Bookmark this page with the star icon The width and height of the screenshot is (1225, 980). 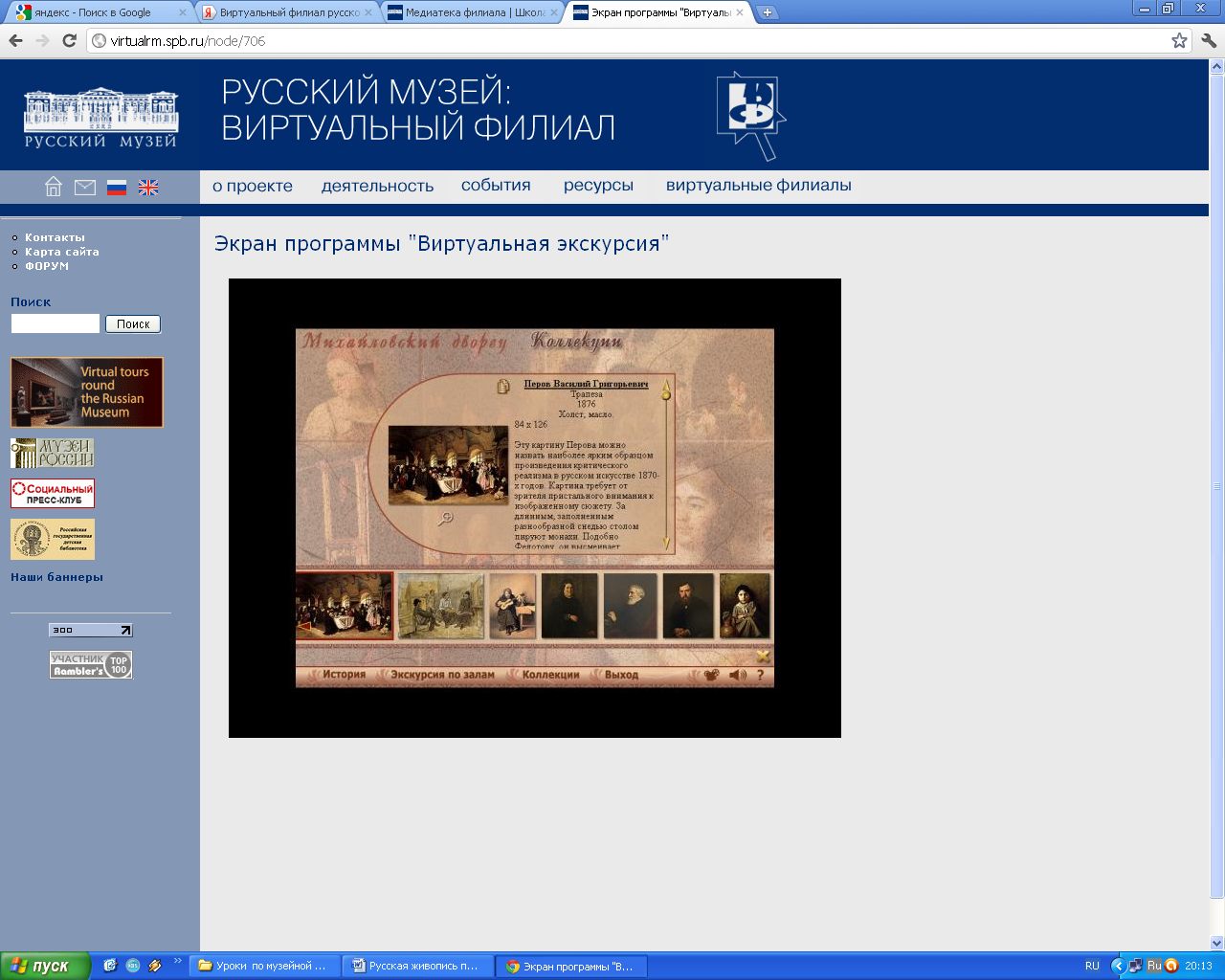(1179, 40)
